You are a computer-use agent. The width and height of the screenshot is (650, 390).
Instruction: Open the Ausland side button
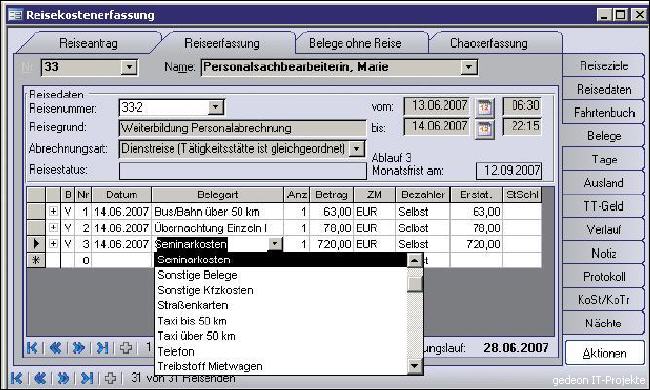pyautogui.click(x=604, y=183)
